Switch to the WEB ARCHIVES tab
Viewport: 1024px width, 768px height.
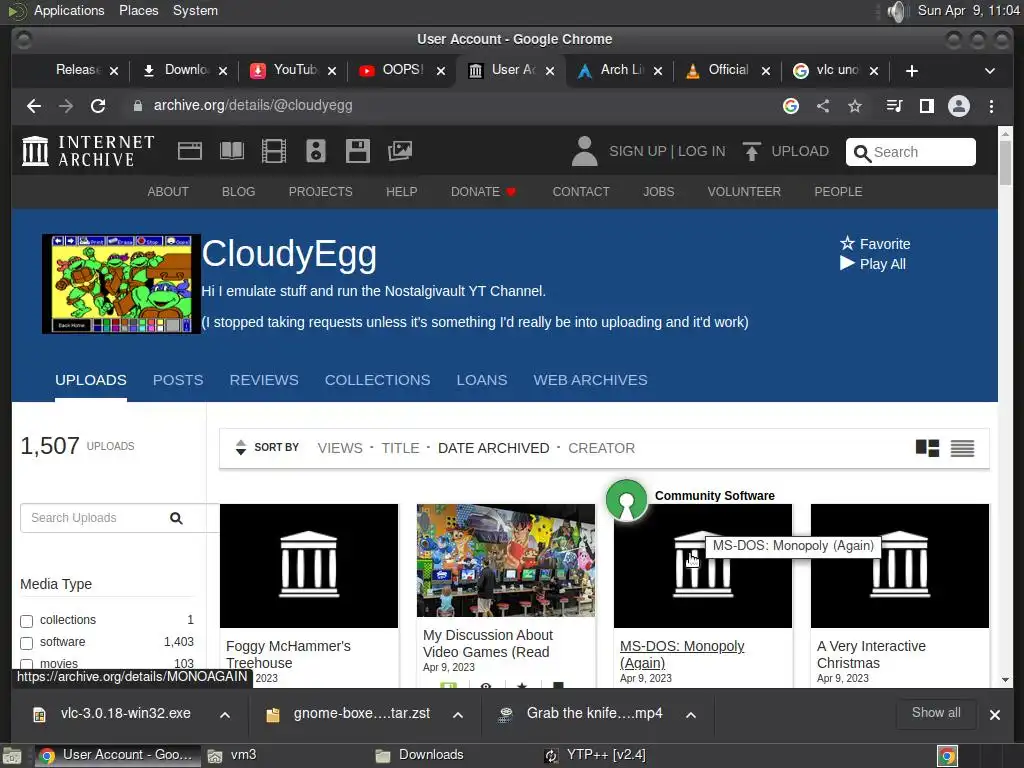pos(590,380)
